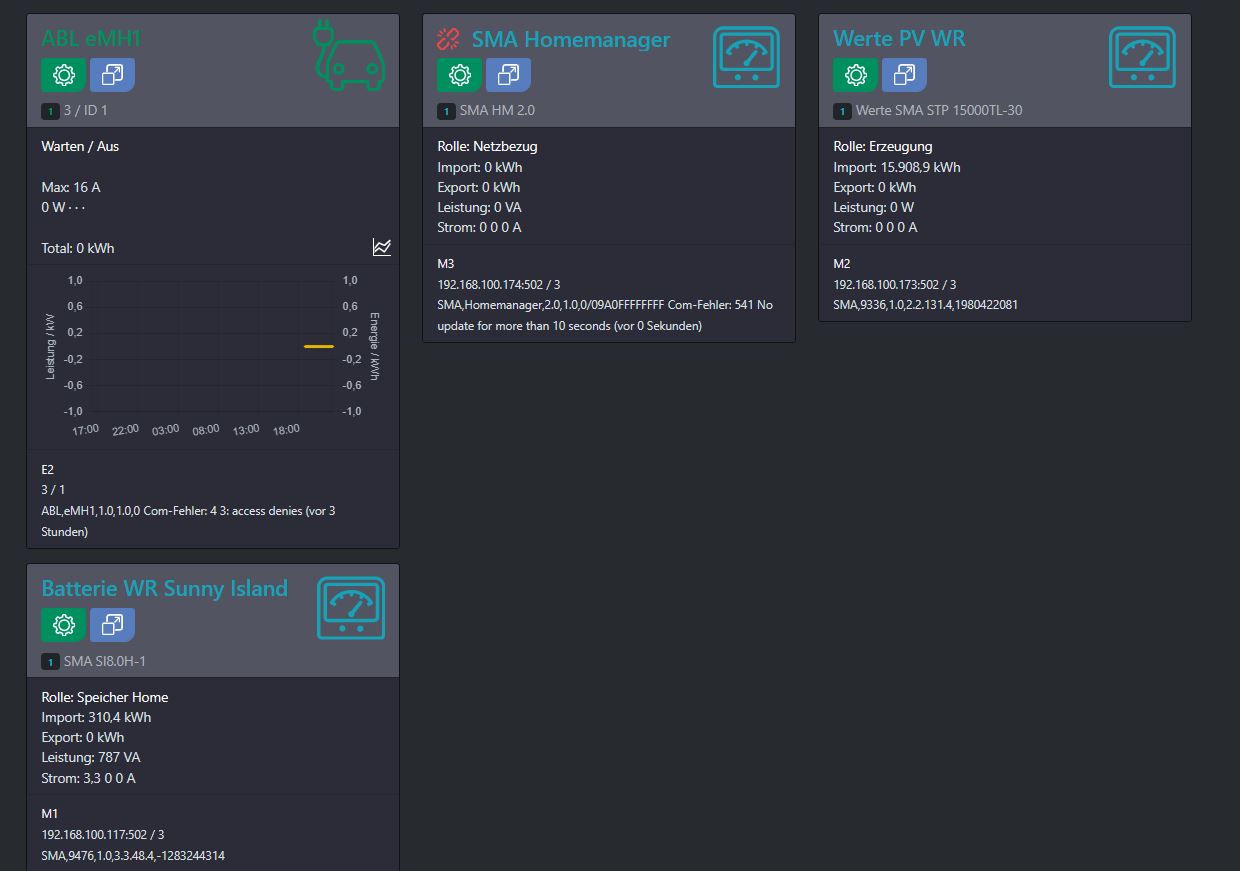Click address '192.168.100.174:502 / 3'
This screenshot has width=1240, height=871.
tap(499, 285)
